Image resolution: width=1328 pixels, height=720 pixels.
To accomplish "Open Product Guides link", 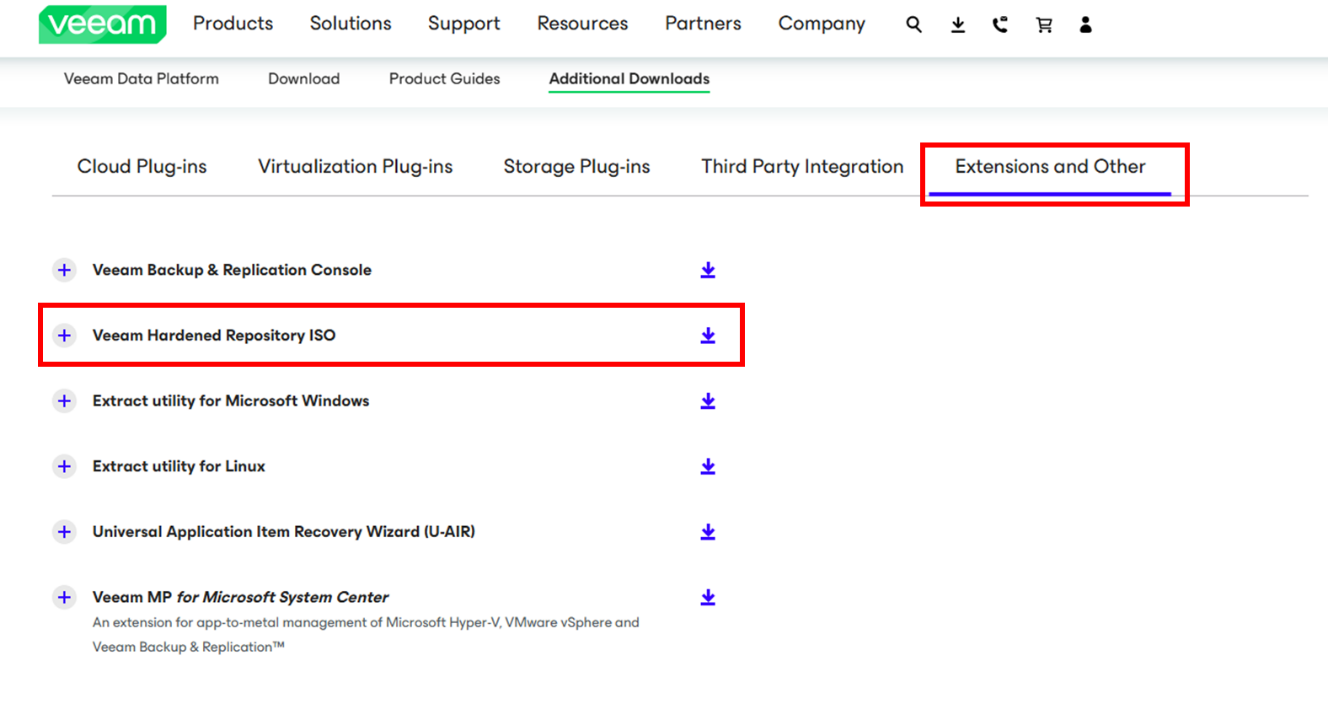I will [445, 79].
